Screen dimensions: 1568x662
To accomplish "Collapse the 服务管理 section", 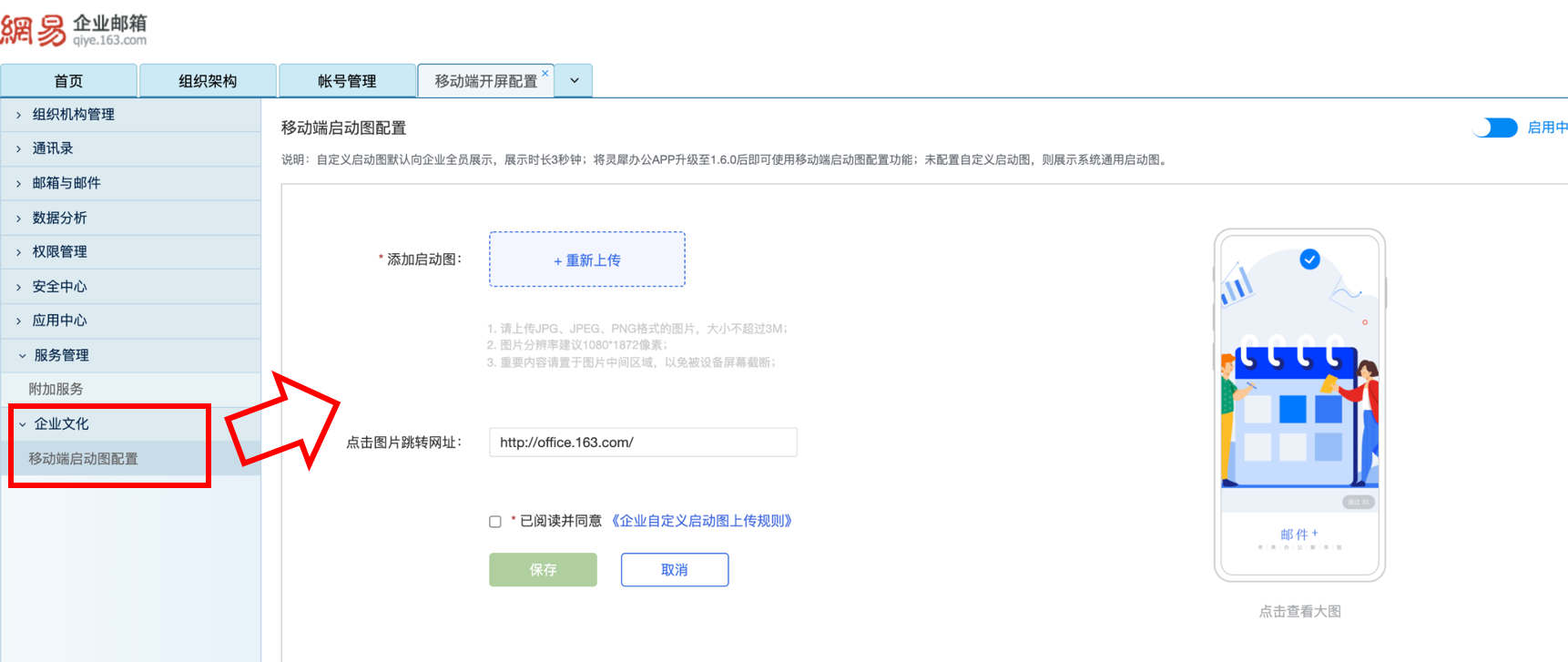I will pyautogui.click(x=61, y=355).
